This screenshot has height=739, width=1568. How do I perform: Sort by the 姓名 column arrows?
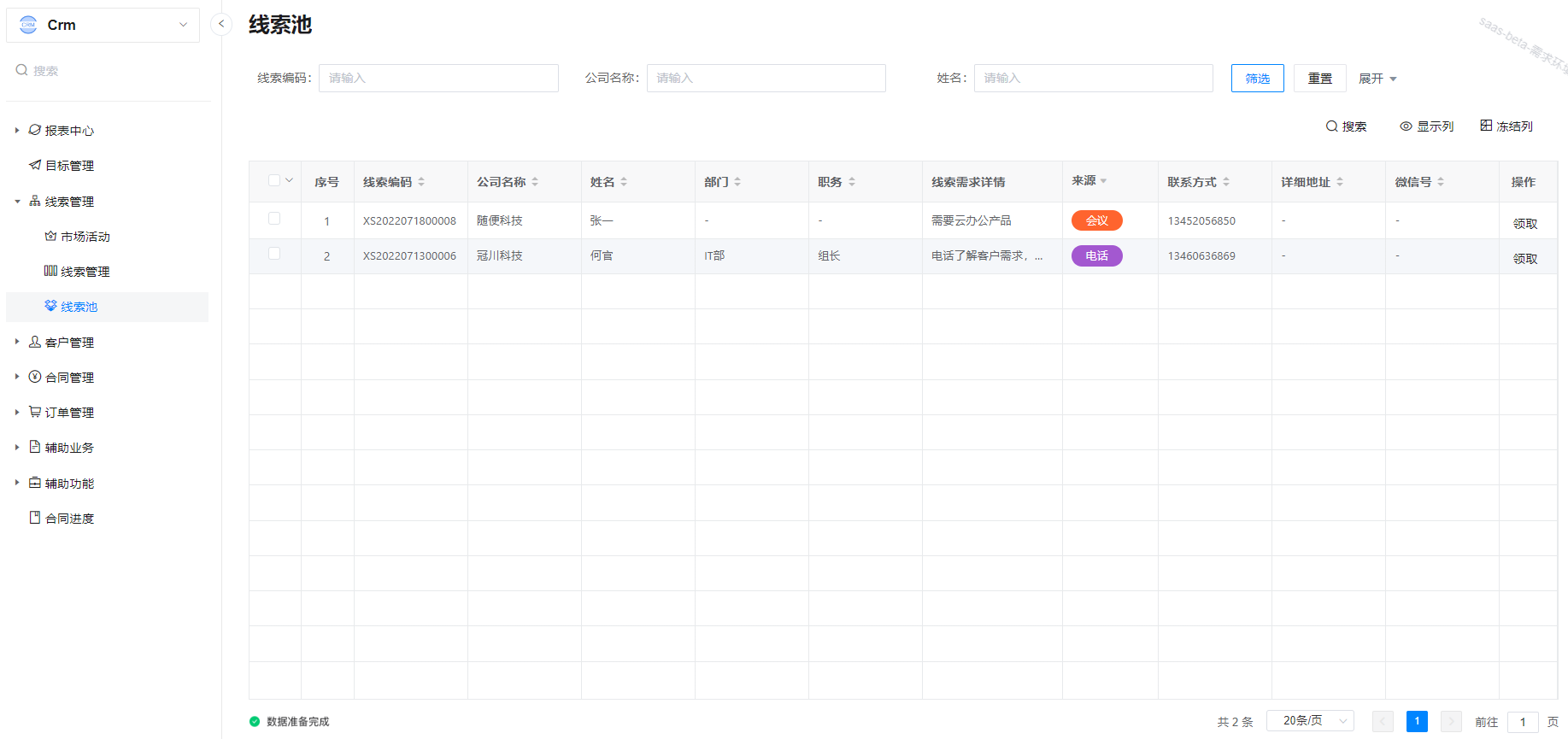624,182
